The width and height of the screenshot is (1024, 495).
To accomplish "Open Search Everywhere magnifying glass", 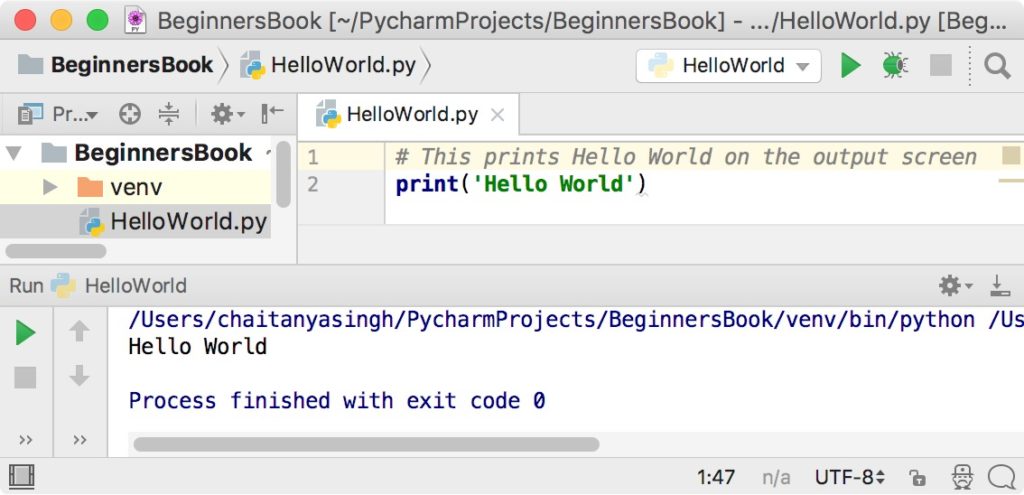I will pos(997,66).
